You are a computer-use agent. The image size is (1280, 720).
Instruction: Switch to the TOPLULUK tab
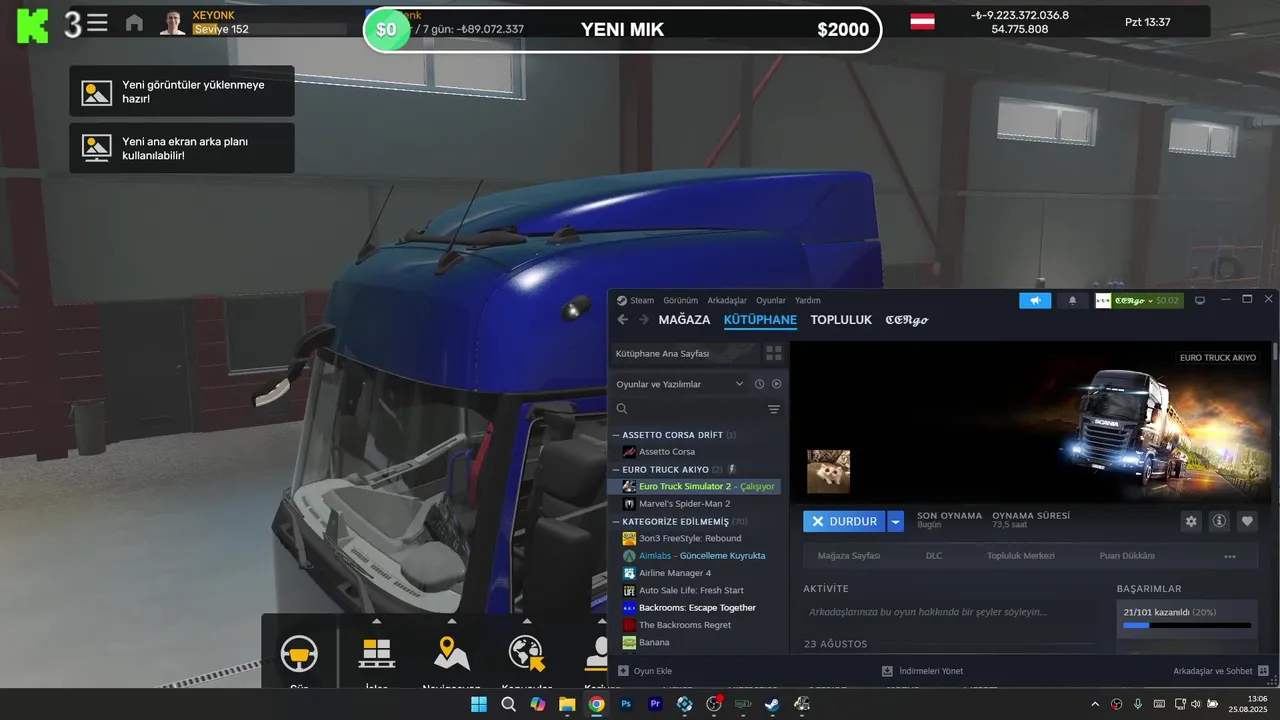tap(841, 320)
